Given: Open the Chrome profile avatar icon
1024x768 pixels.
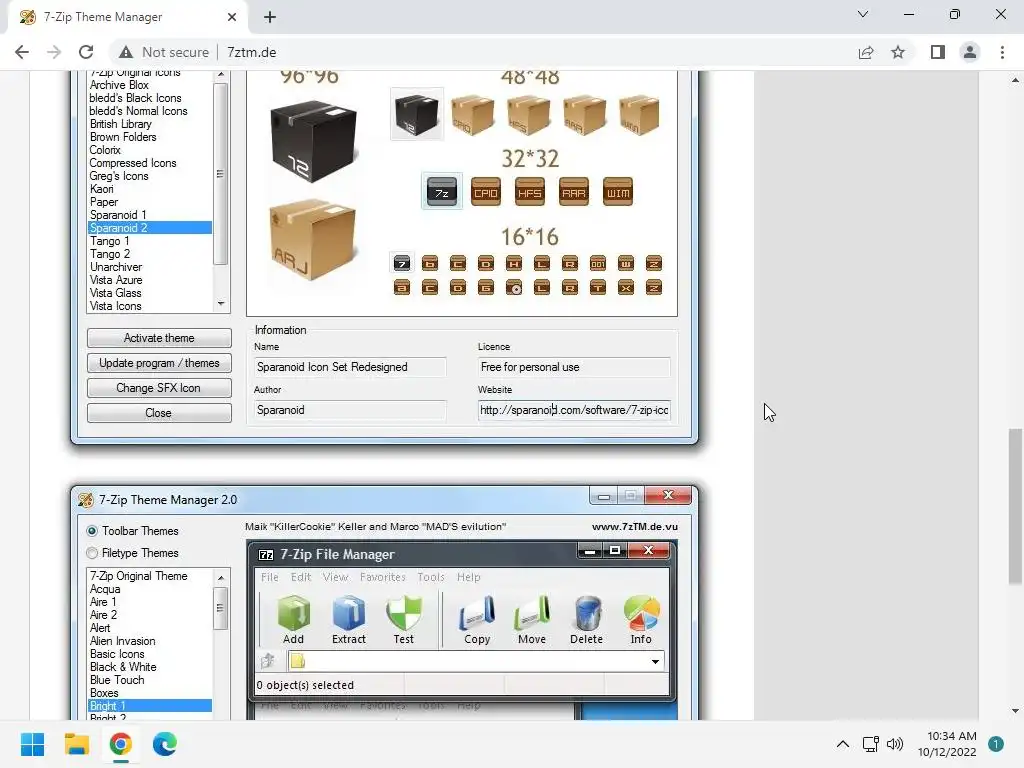Looking at the screenshot, I should click(x=970, y=52).
